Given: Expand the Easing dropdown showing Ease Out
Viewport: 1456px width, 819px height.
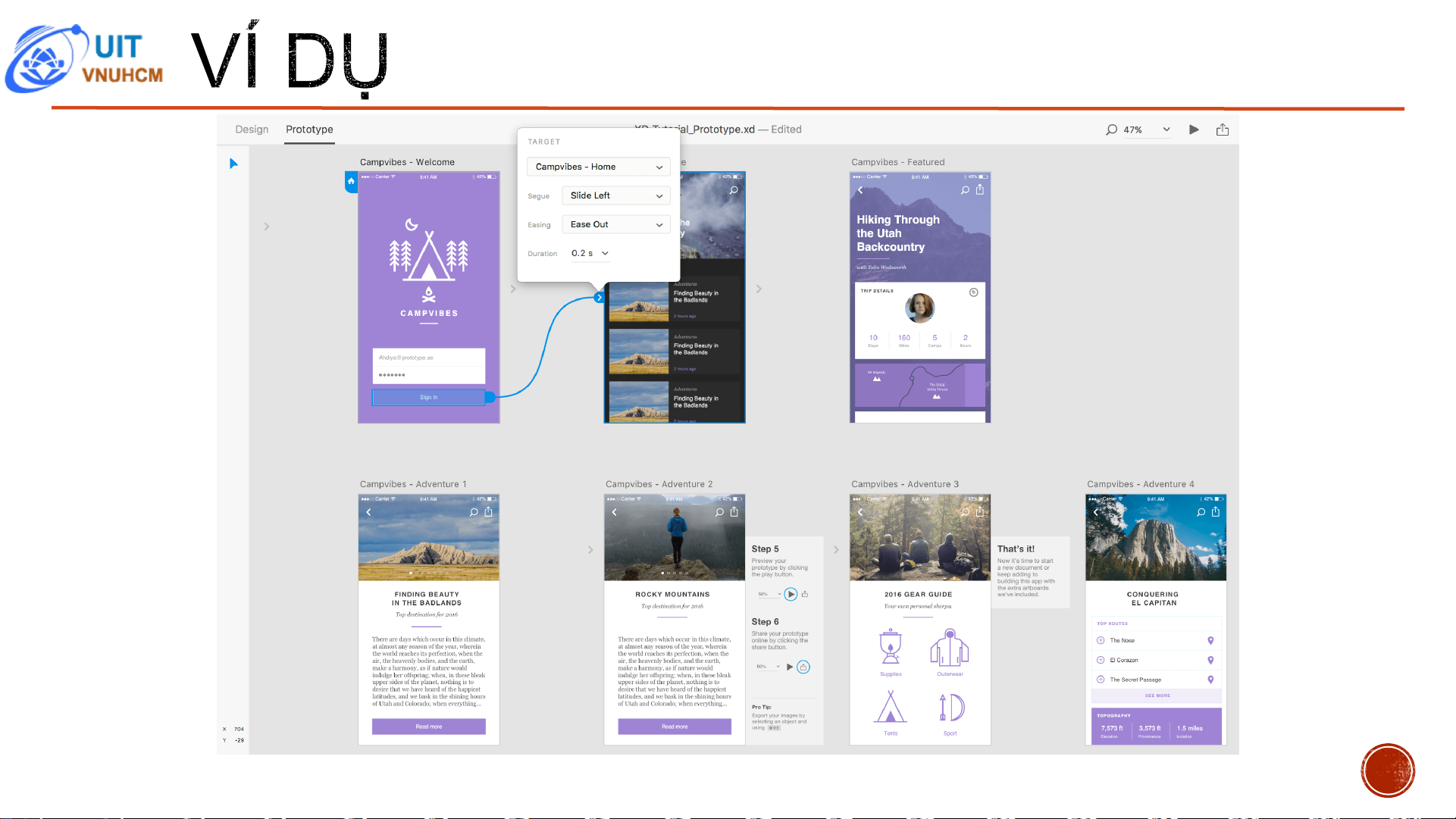Looking at the screenshot, I should point(615,224).
